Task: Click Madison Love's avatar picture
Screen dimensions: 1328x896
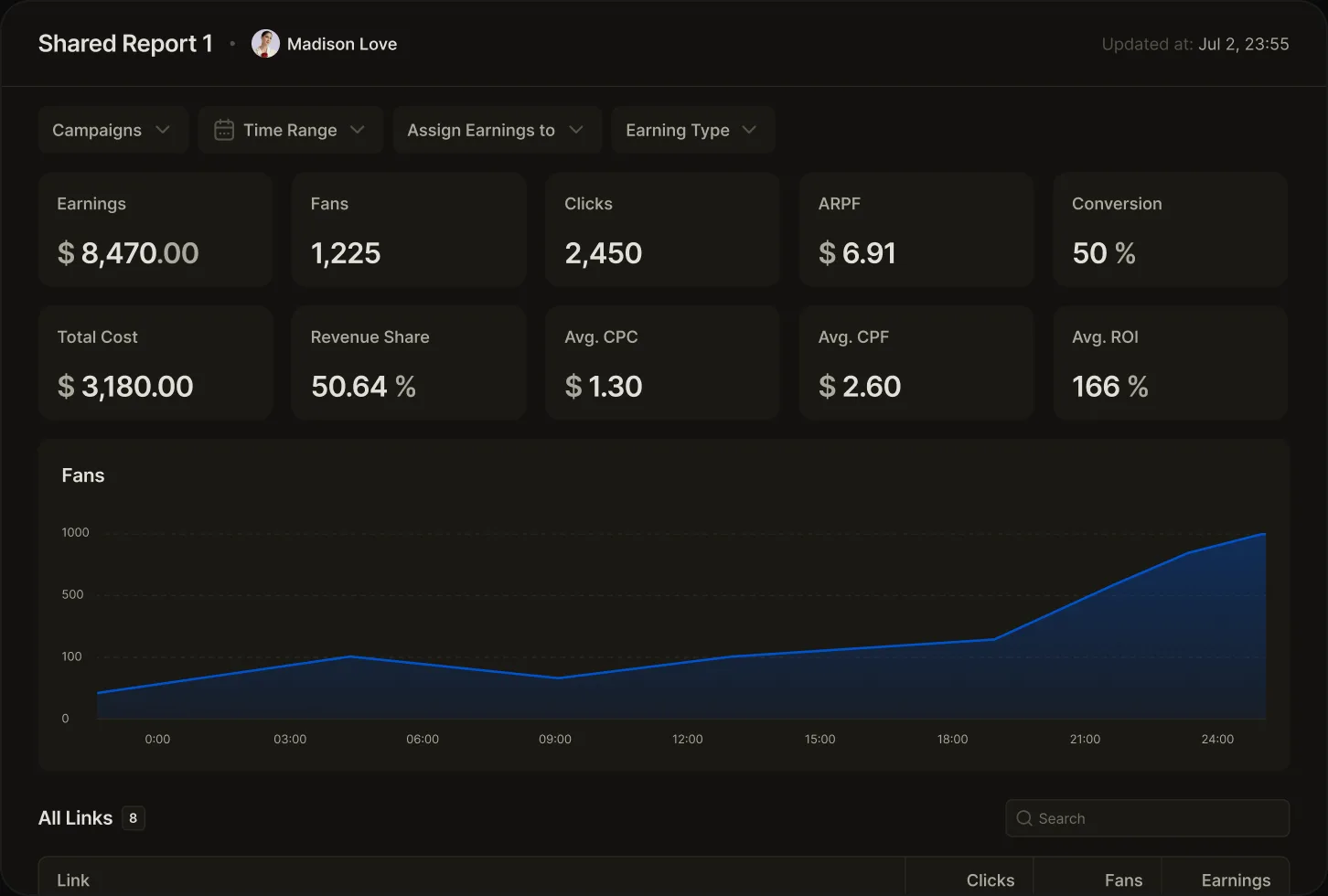Action: click(265, 44)
